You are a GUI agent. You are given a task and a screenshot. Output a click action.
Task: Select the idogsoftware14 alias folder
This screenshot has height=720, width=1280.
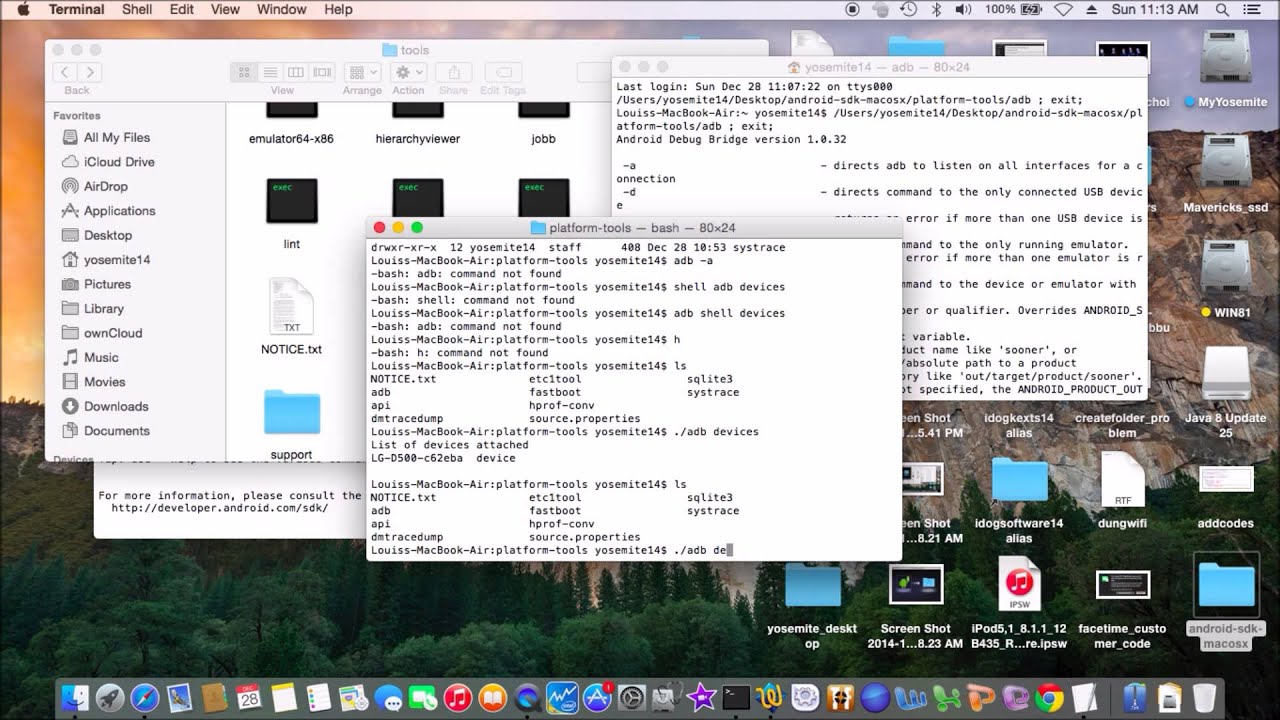1019,480
